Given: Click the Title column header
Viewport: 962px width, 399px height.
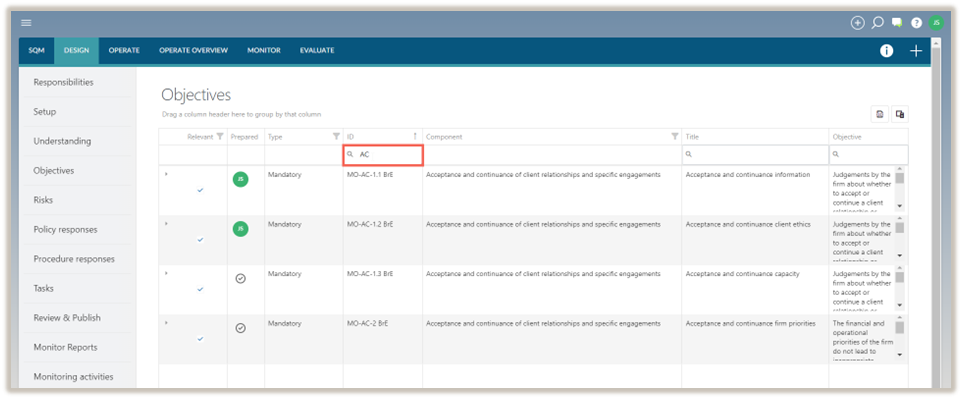Looking at the screenshot, I should [x=755, y=137].
